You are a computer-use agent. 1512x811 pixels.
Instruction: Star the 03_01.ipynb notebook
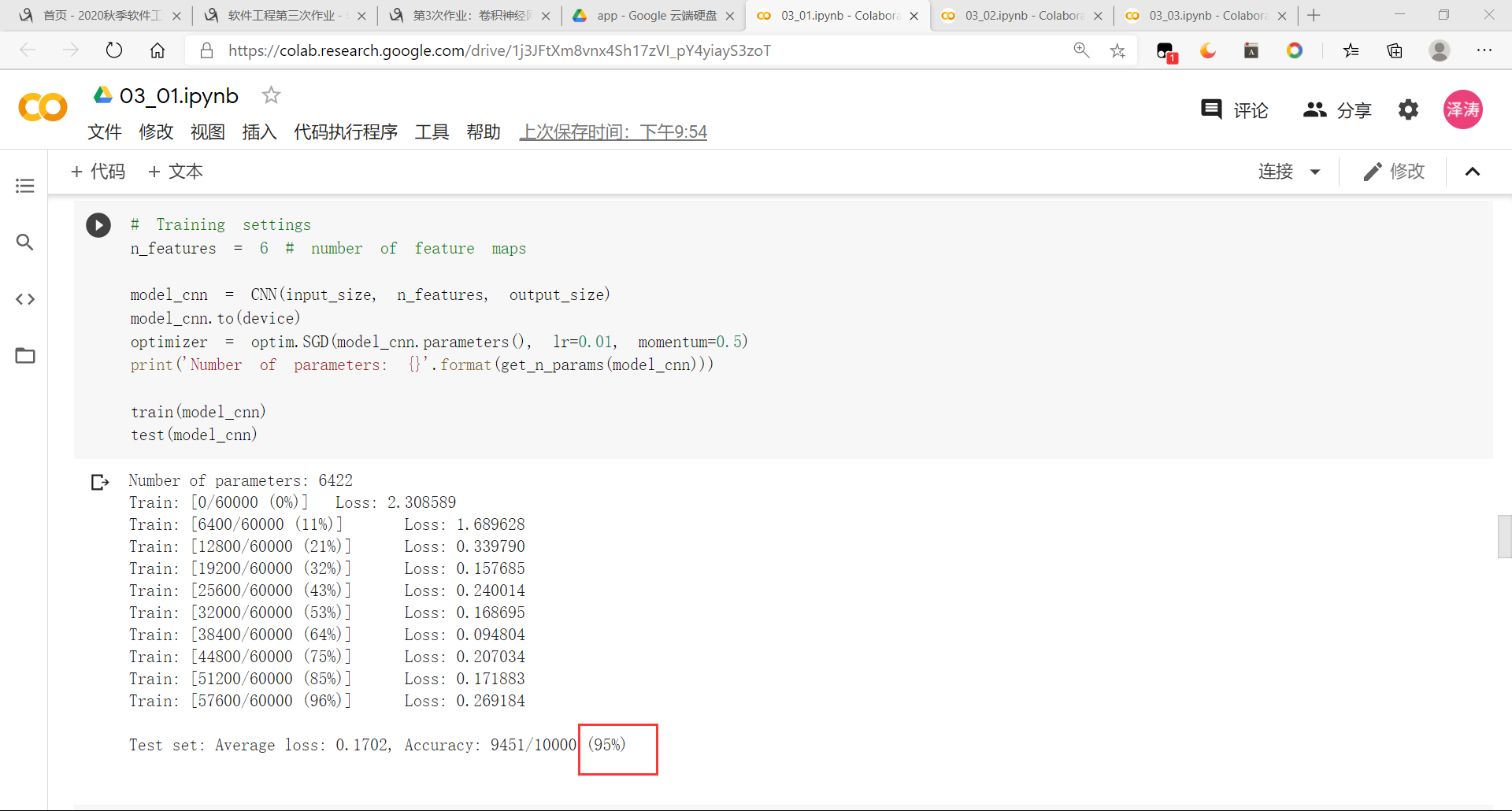click(x=271, y=95)
